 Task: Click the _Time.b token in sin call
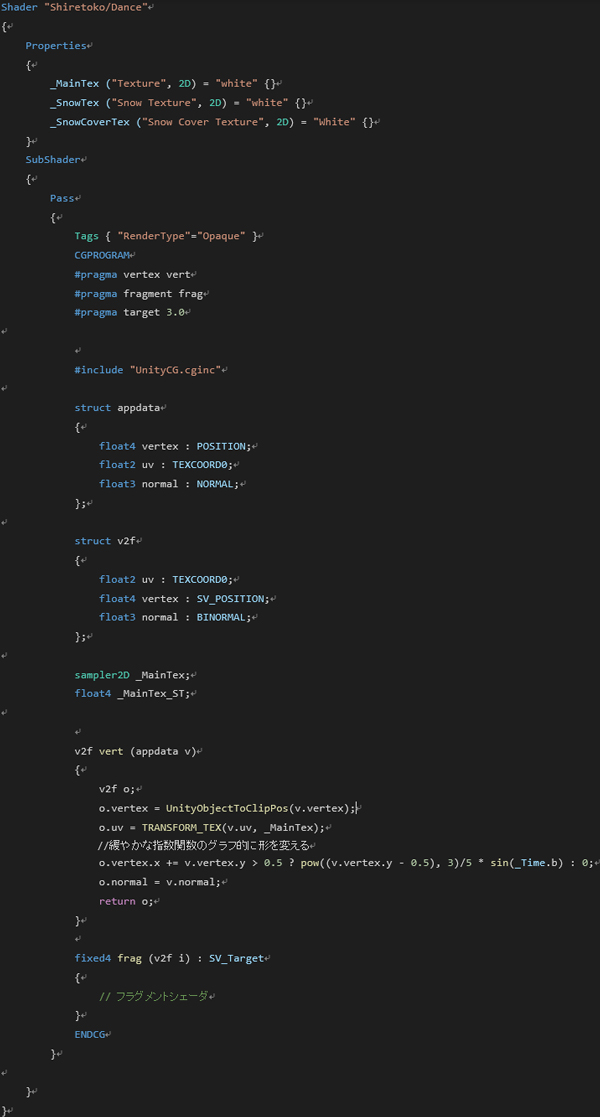click(528, 863)
